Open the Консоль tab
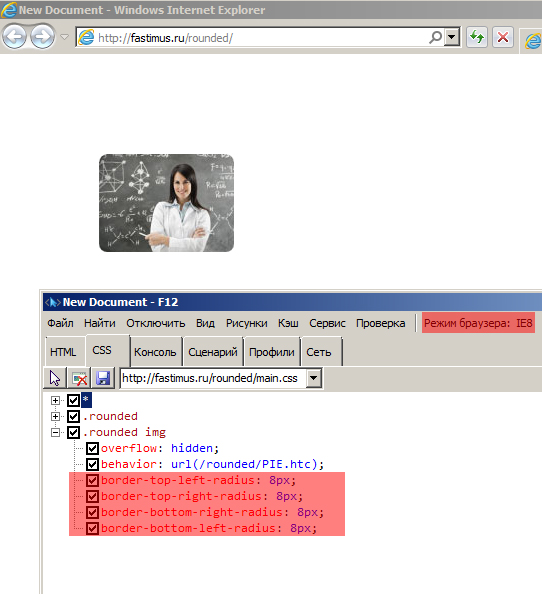Screen dimensions: 542x594 [155, 352]
